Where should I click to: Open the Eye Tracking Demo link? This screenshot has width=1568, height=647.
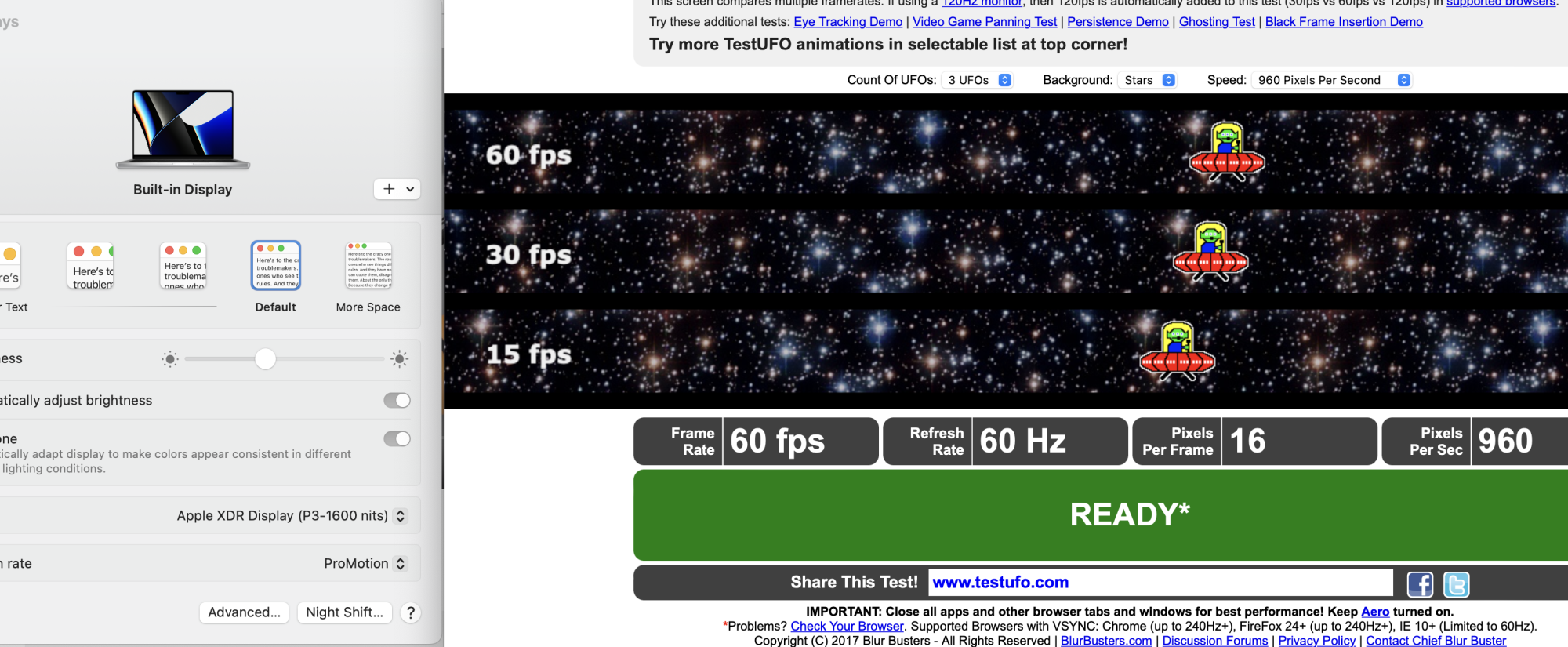click(848, 22)
